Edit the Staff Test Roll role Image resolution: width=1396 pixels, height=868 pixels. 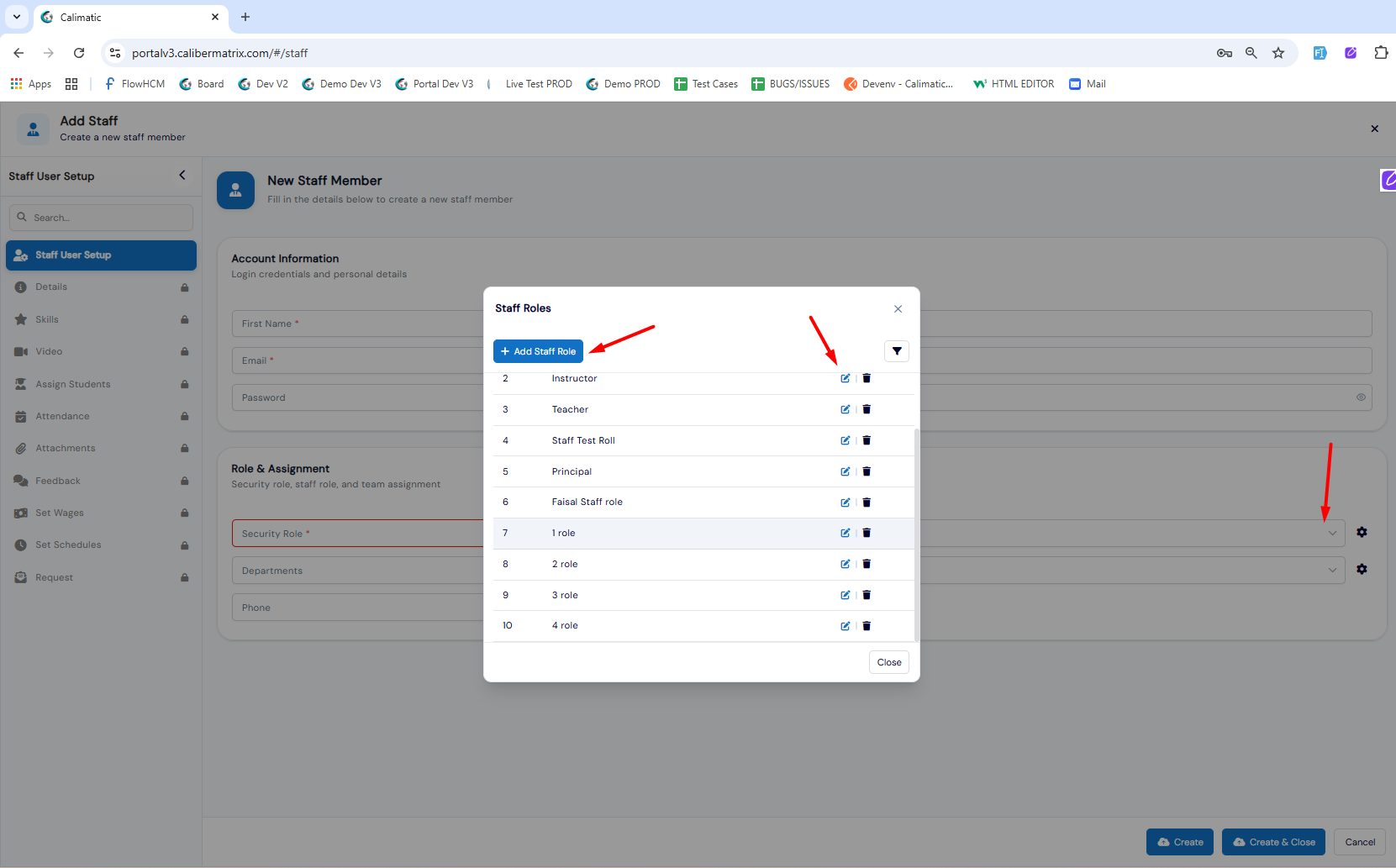845,440
